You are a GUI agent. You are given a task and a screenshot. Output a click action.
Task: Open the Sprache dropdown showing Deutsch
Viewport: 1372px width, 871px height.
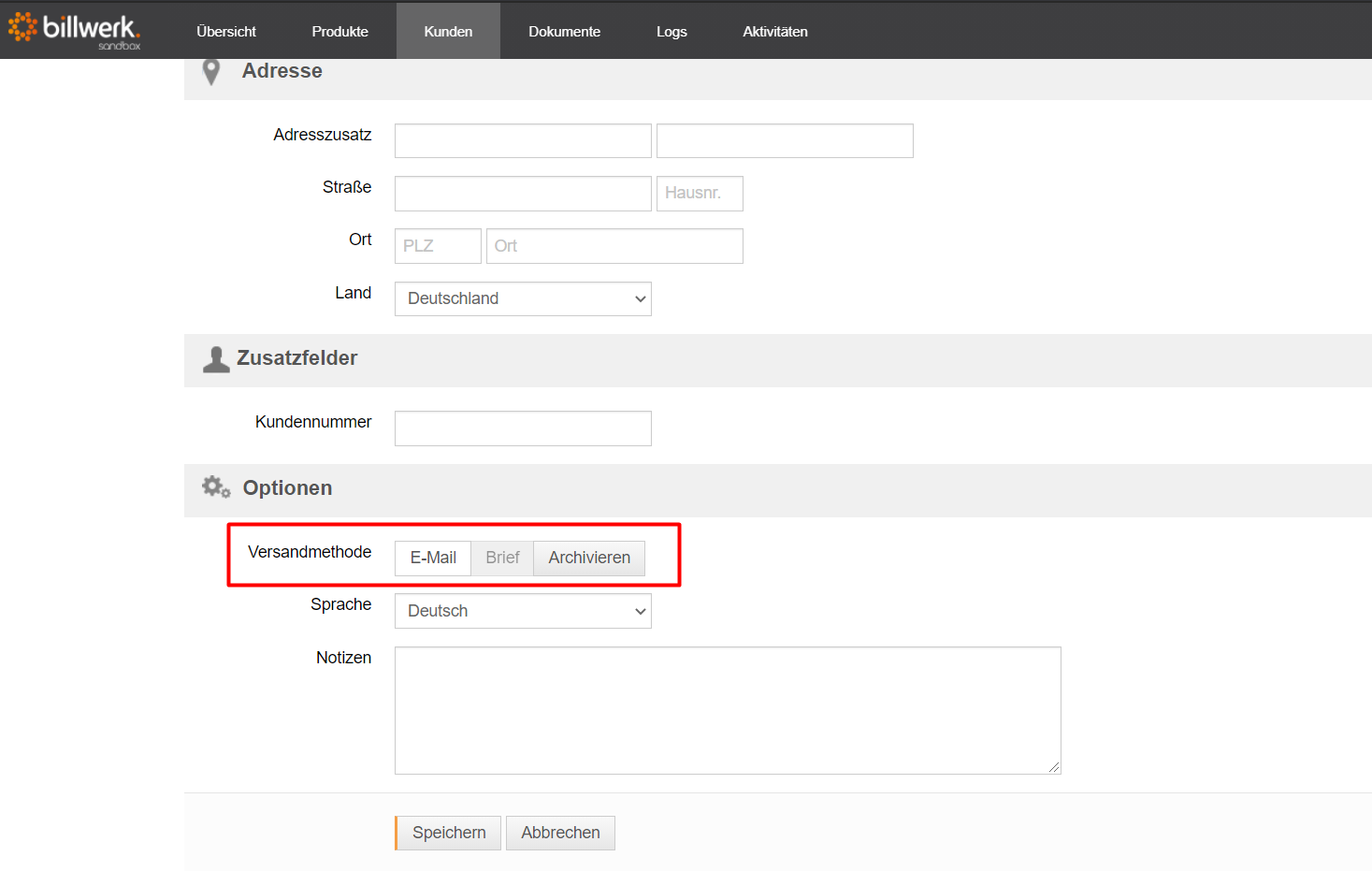pos(523,611)
